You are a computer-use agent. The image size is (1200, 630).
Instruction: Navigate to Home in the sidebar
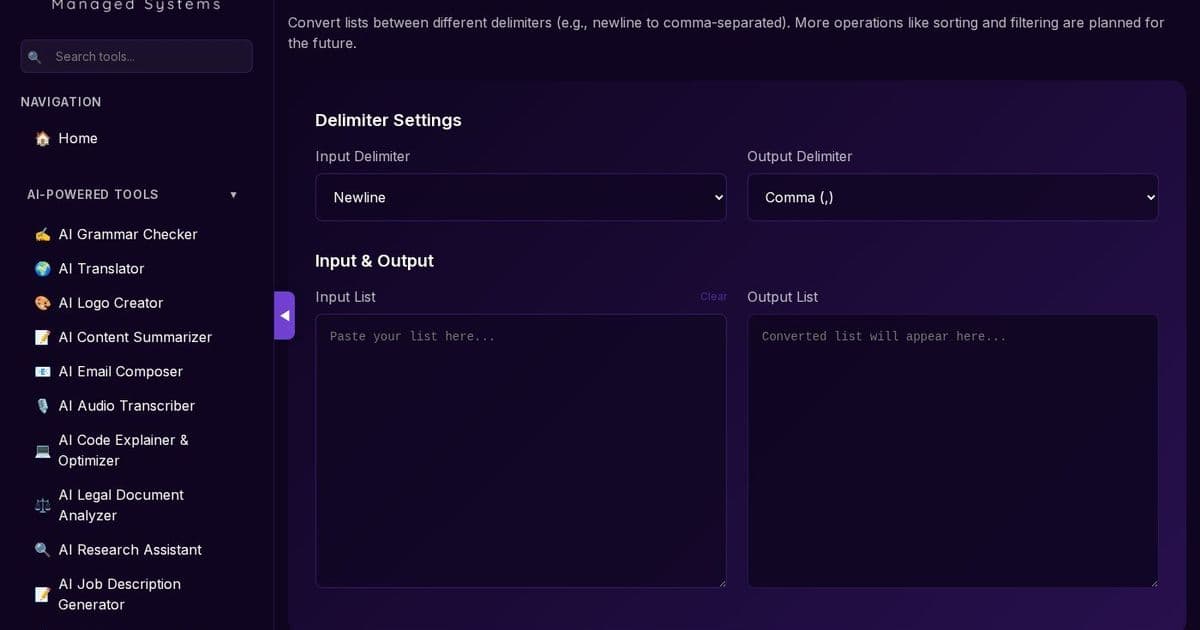click(x=78, y=138)
